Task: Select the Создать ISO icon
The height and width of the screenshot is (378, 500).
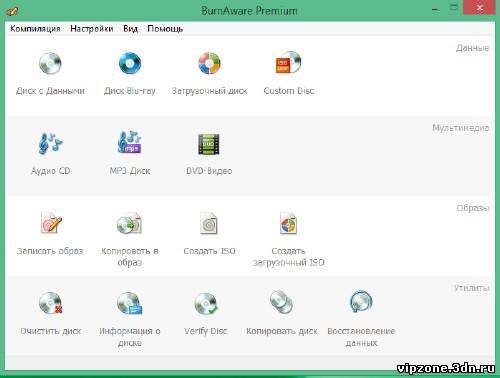Action: pos(209,223)
